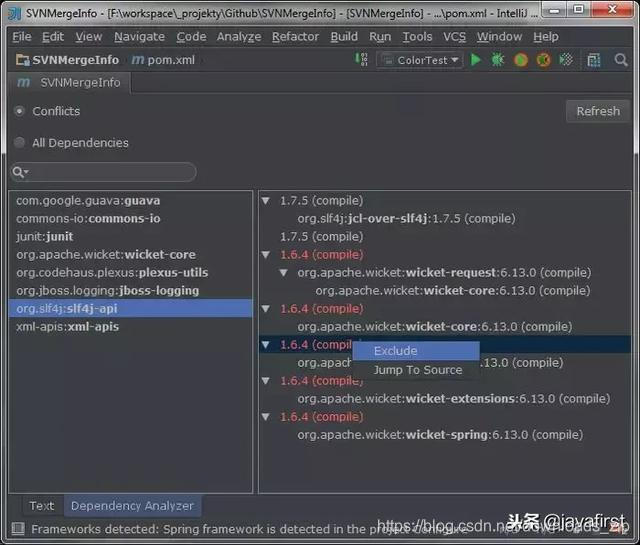The width and height of the screenshot is (640, 545).
Task: Open the Navigate menu
Action: coord(139,37)
